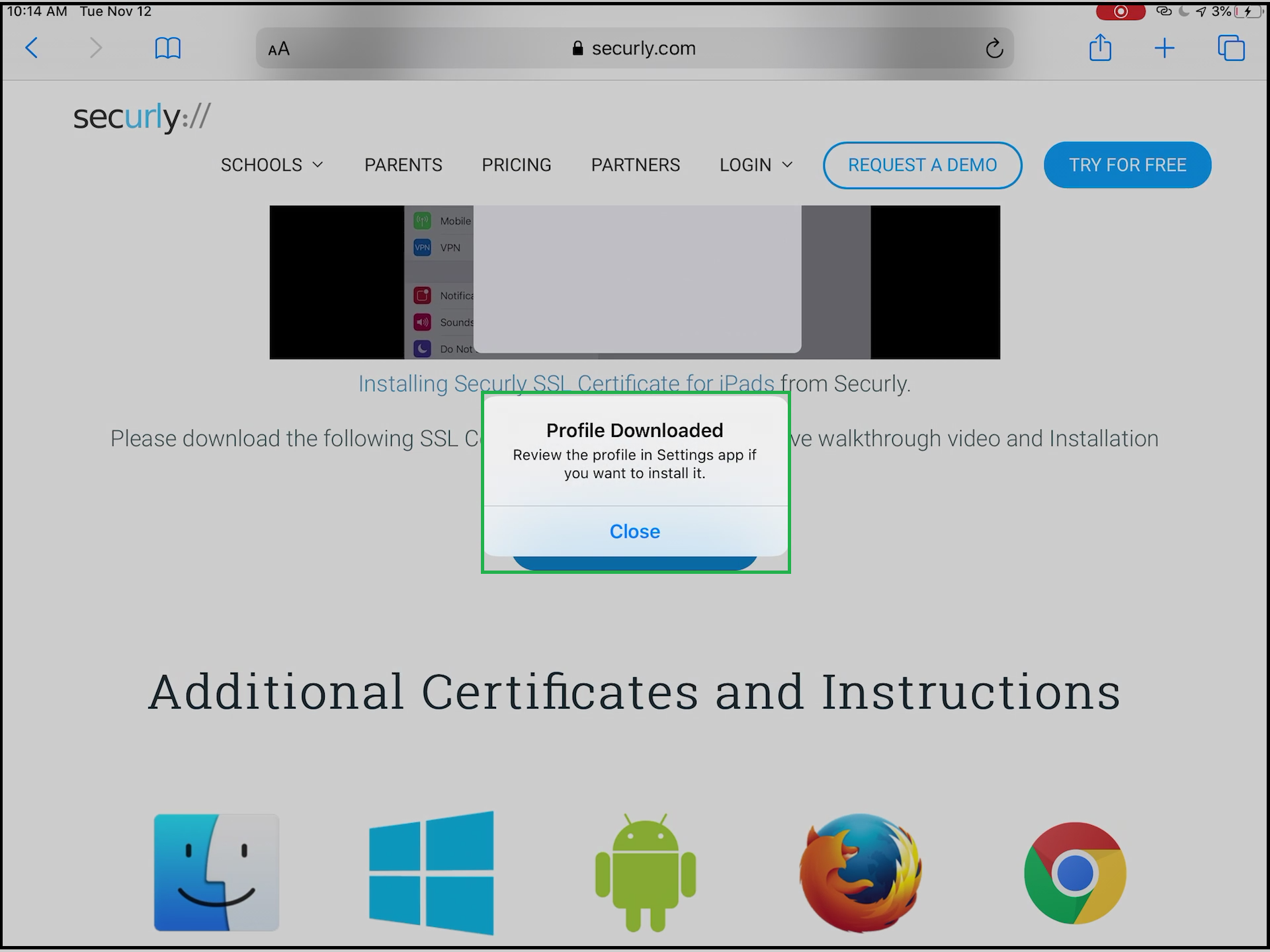The image size is (1270, 952).
Task: Play the iPad certificate walkthrough video
Action: click(635, 282)
